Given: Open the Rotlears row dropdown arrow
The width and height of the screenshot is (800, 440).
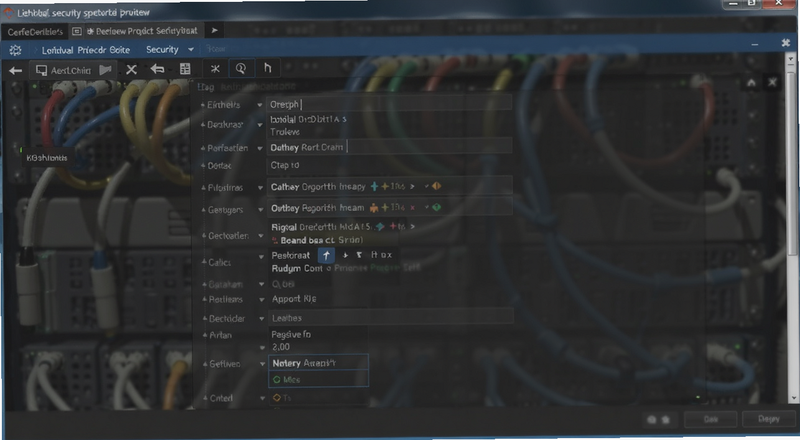Looking at the screenshot, I should pyautogui.click(x=261, y=300).
